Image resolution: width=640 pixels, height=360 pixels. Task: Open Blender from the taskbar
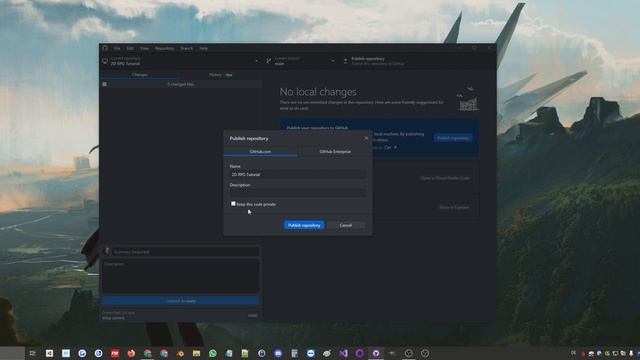coord(180,353)
